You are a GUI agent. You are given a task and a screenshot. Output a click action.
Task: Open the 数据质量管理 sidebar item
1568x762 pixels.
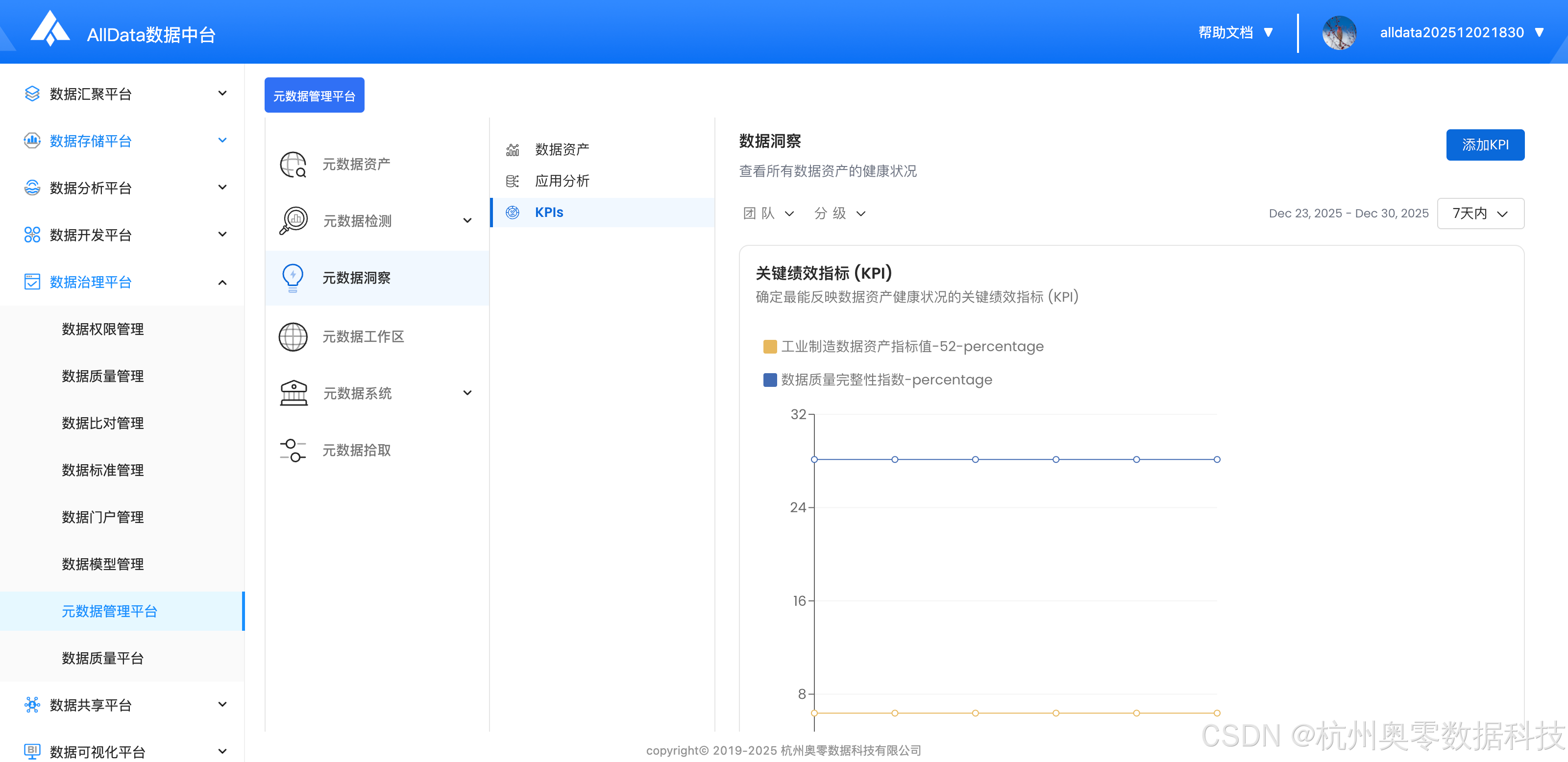pyautogui.click(x=103, y=377)
